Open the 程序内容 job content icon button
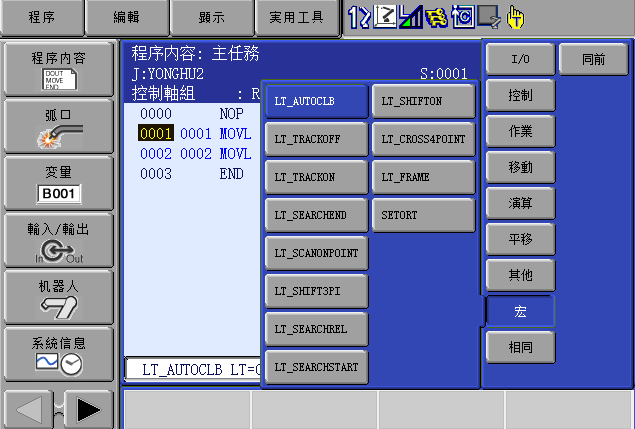 (58, 69)
